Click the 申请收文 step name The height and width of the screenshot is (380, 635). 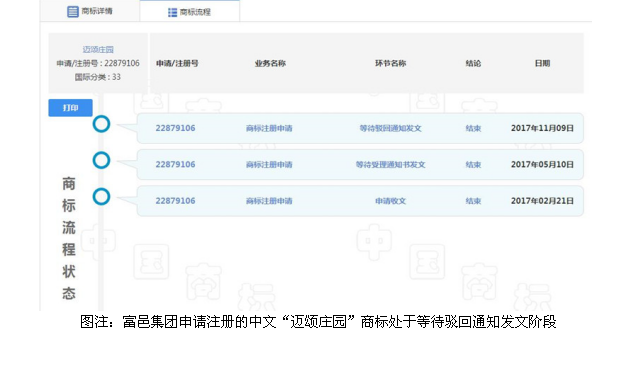(390, 201)
